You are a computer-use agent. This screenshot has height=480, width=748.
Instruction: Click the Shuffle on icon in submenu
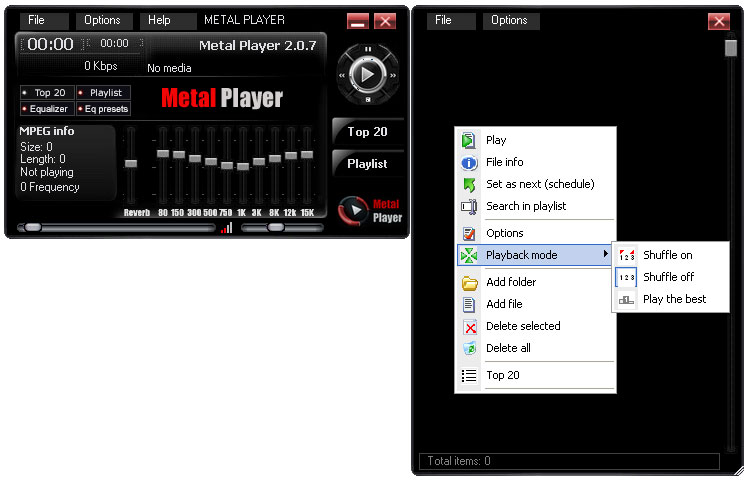point(626,255)
